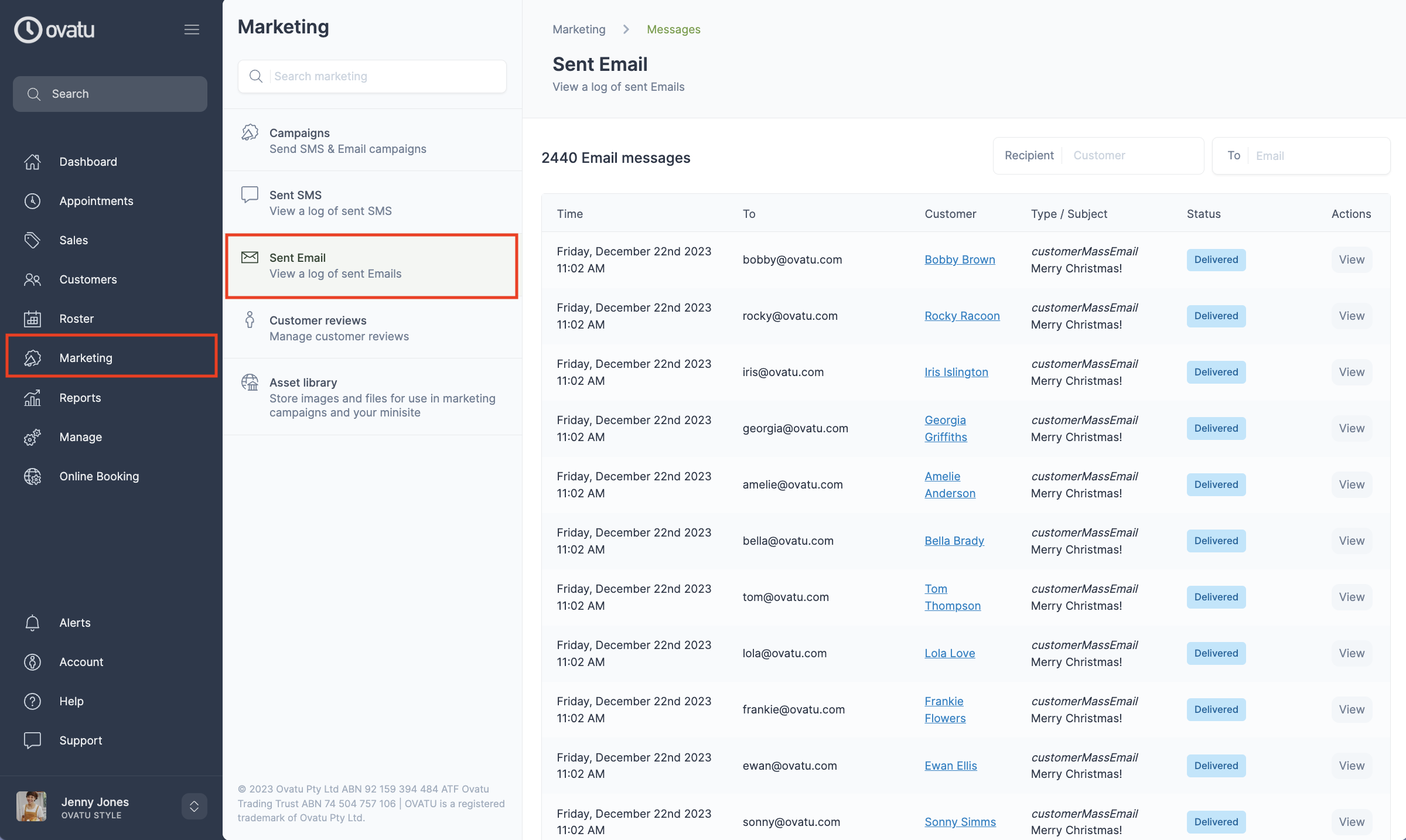Image resolution: width=1406 pixels, height=840 pixels.
Task: Toggle the sidebar with the hamburger icon
Action: 192,29
